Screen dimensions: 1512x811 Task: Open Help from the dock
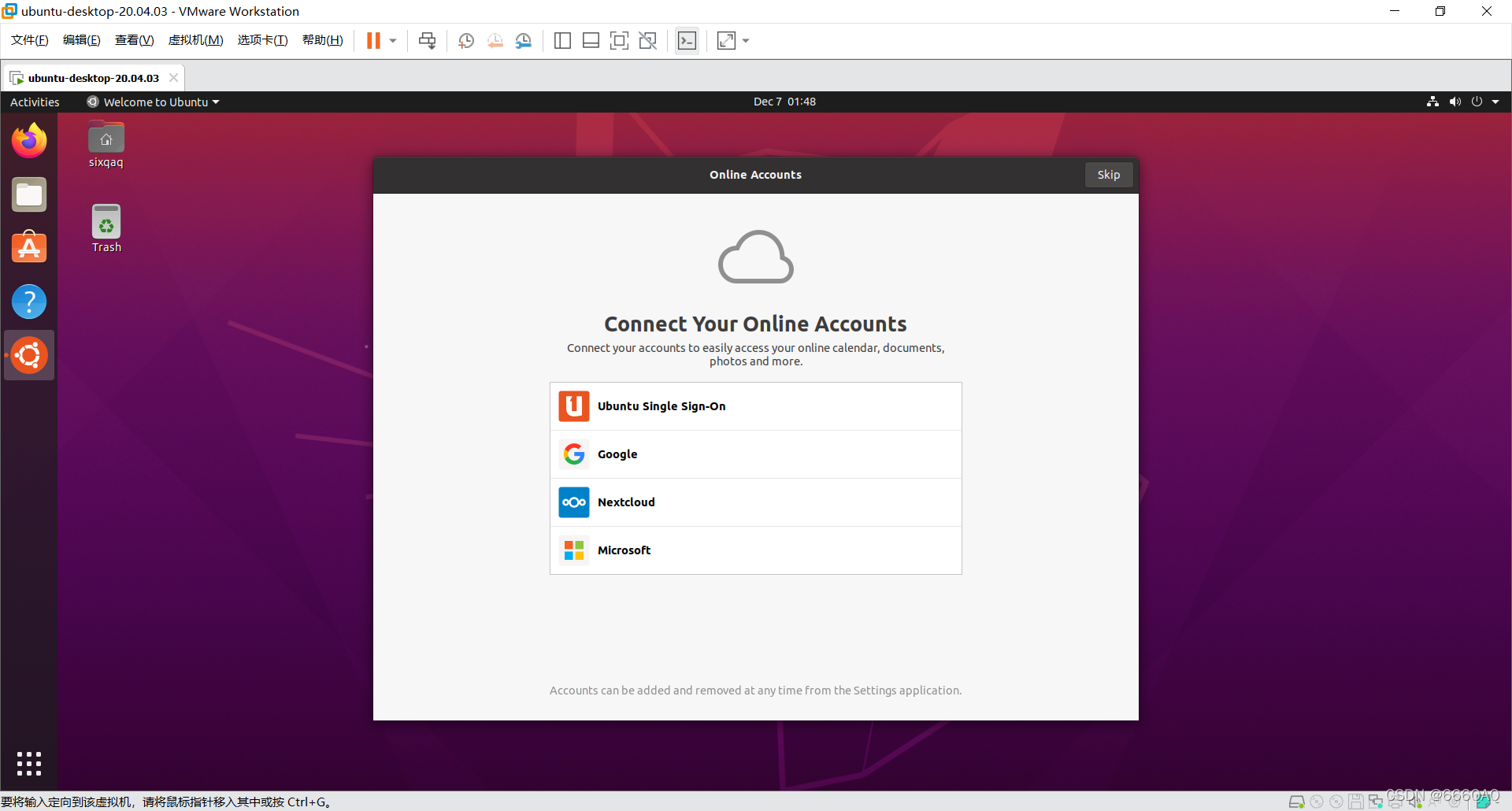tap(29, 302)
